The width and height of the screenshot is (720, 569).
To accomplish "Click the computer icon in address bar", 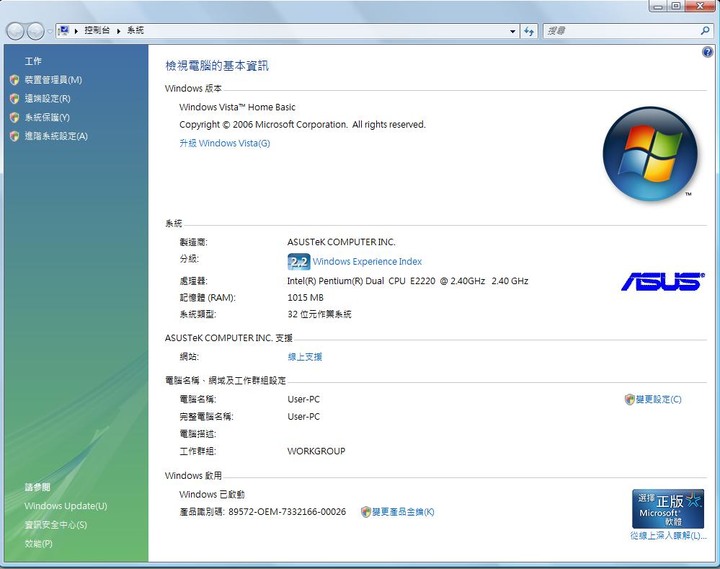I will [64, 31].
